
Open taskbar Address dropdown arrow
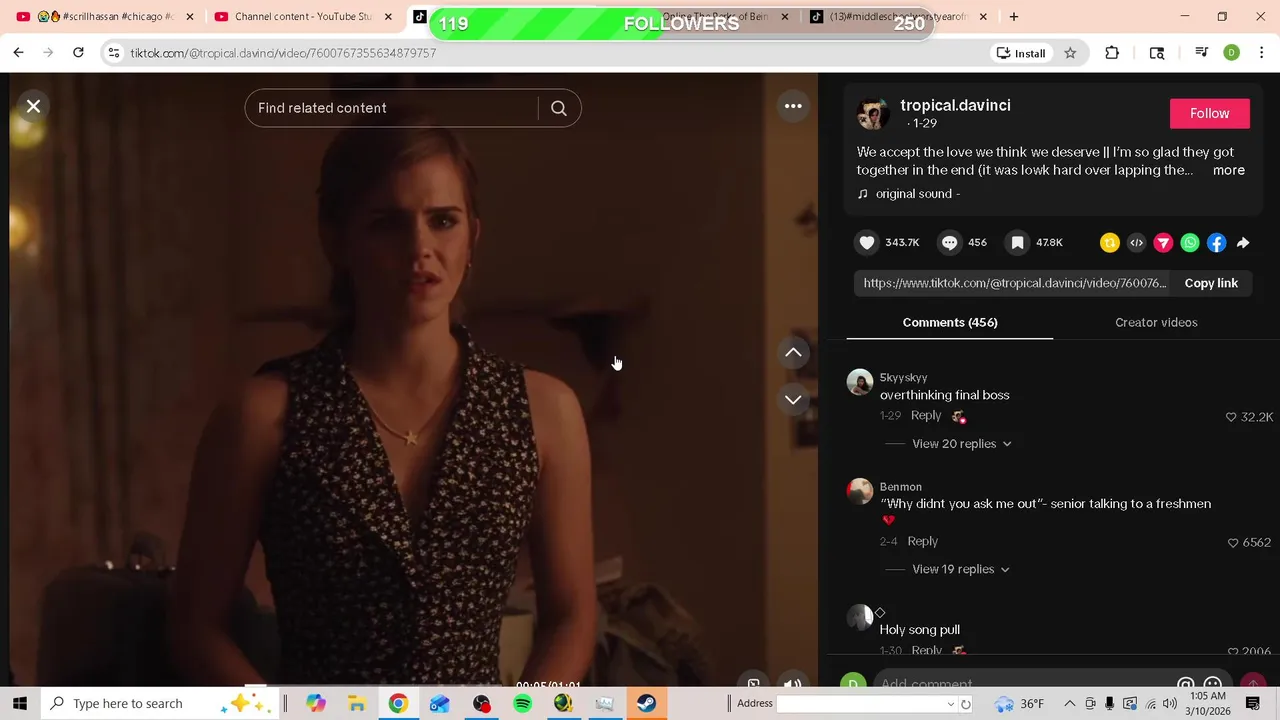[x=950, y=704]
